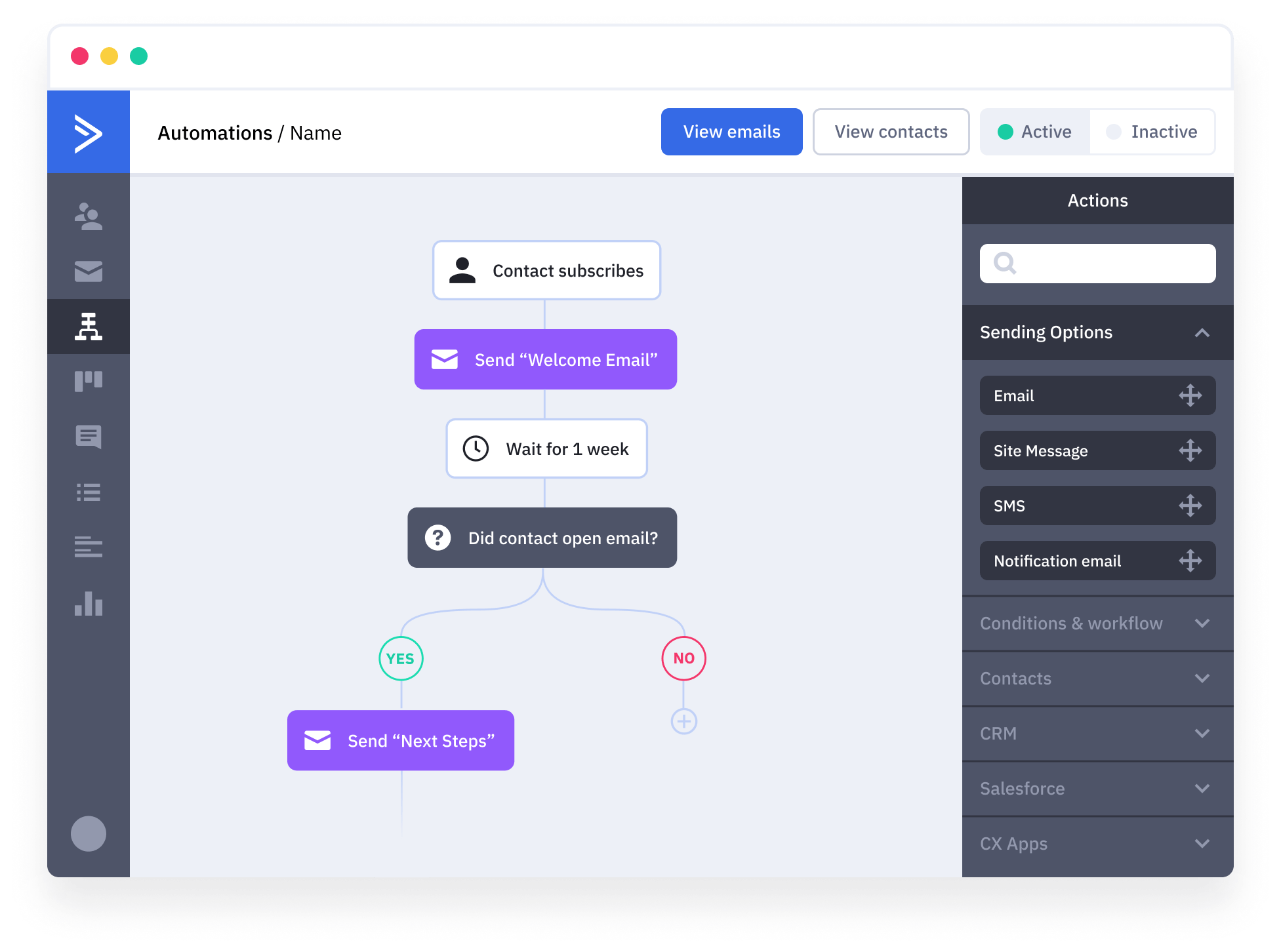1281x952 pixels.
Task: Click the Actions panel header
Action: tap(1098, 201)
